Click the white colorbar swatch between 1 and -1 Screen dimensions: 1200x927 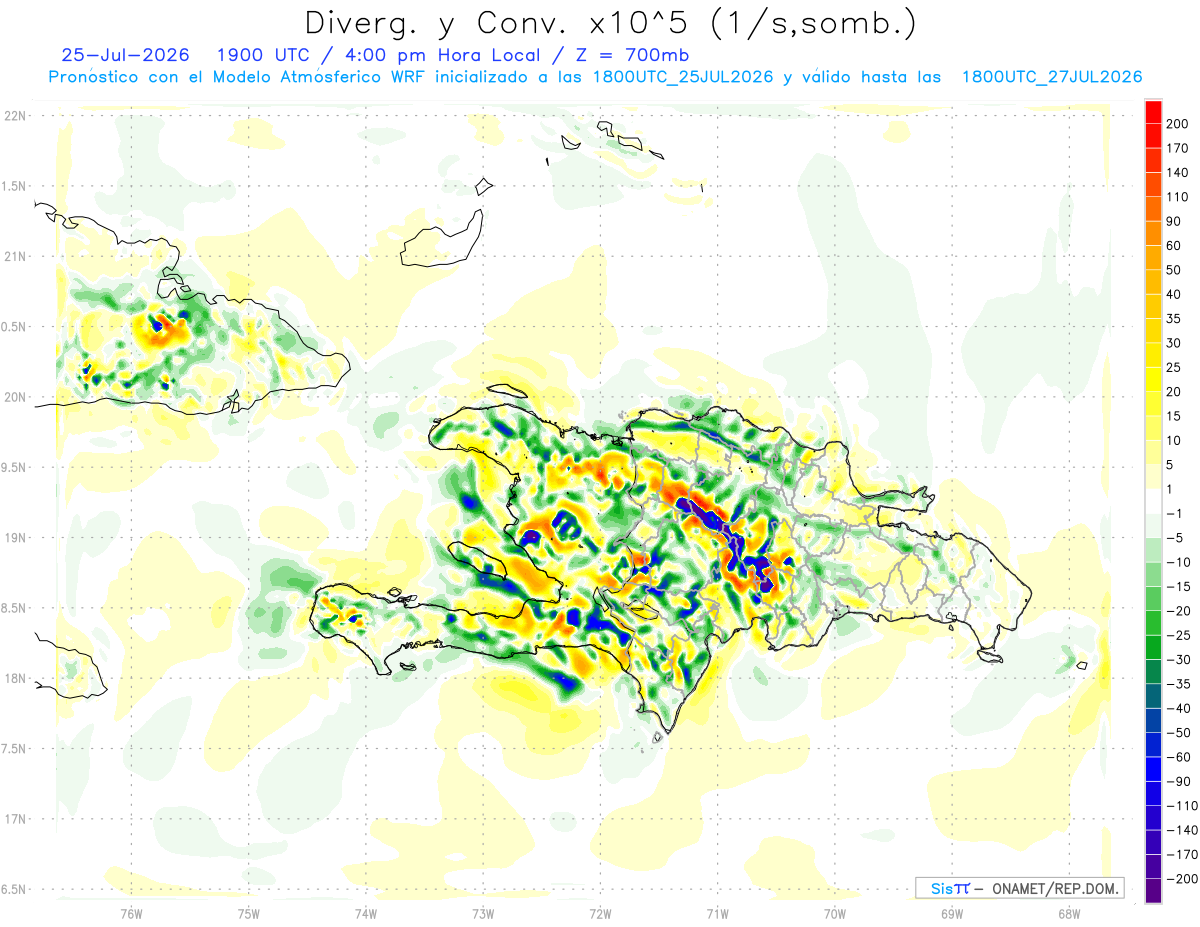pos(1153,500)
